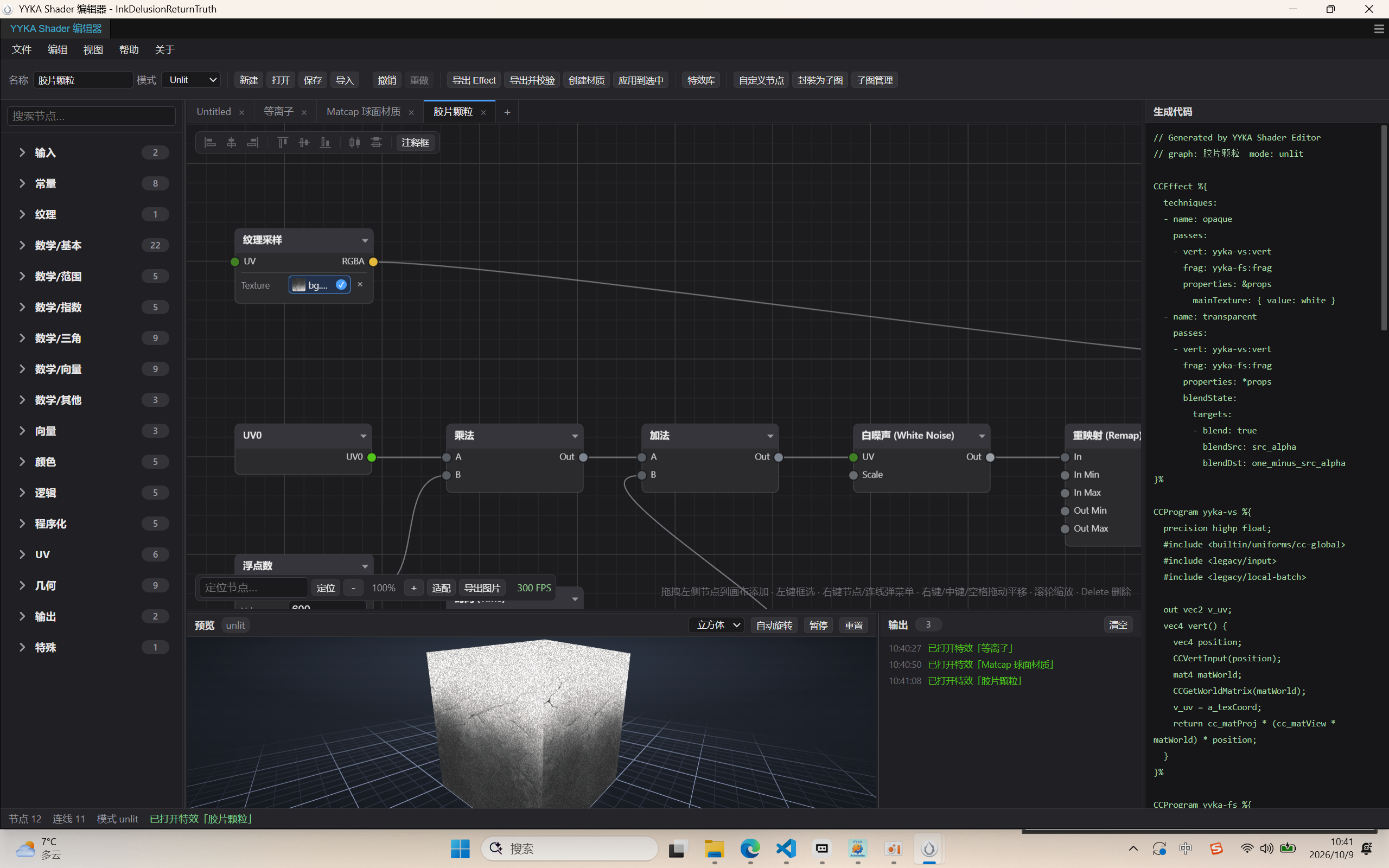Viewport: 1389px width, 868px height.
Task: Align selected nodes to the bottom edge
Action: 325,142
